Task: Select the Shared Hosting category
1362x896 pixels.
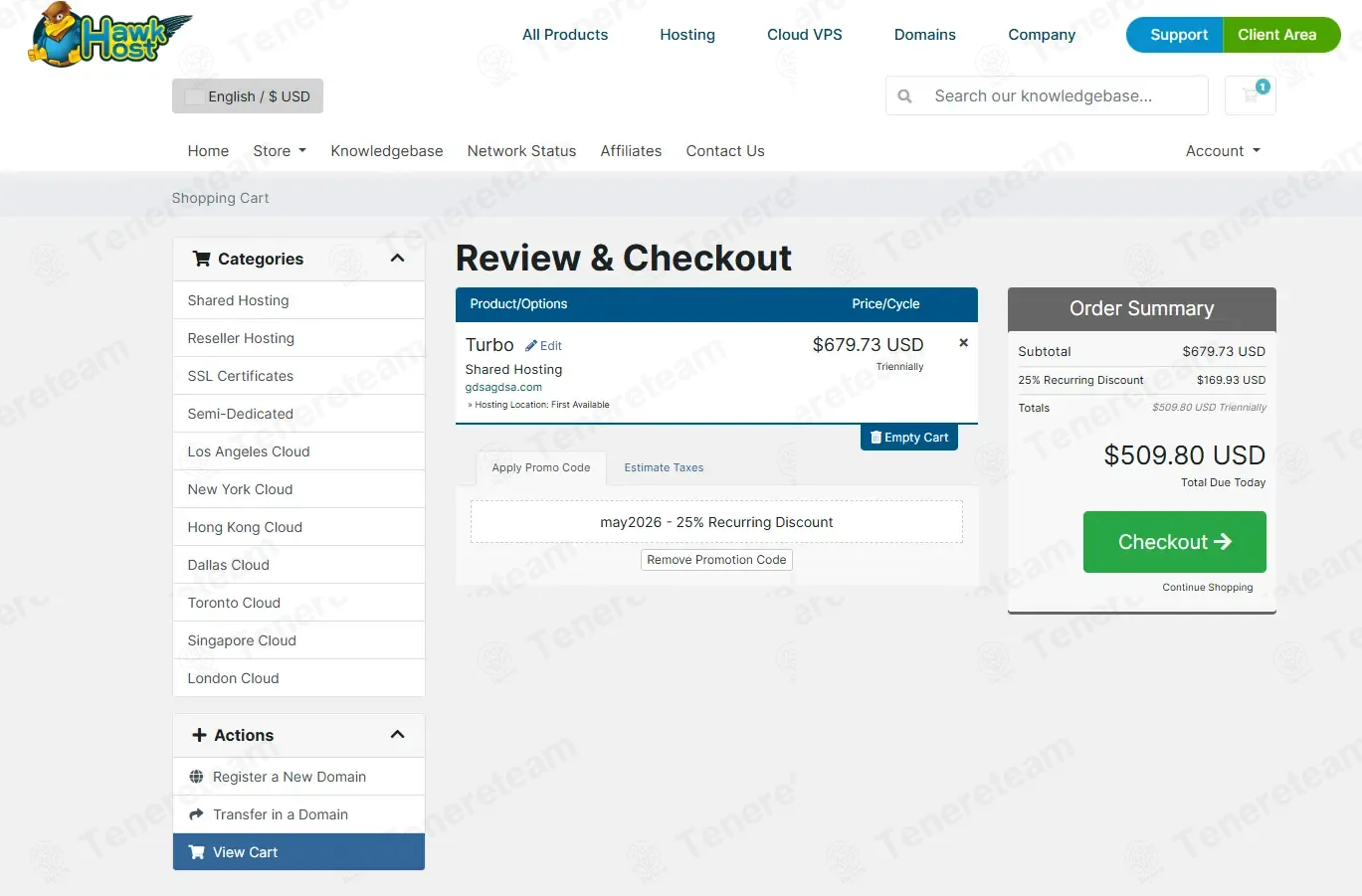Action: click(298, 300)
